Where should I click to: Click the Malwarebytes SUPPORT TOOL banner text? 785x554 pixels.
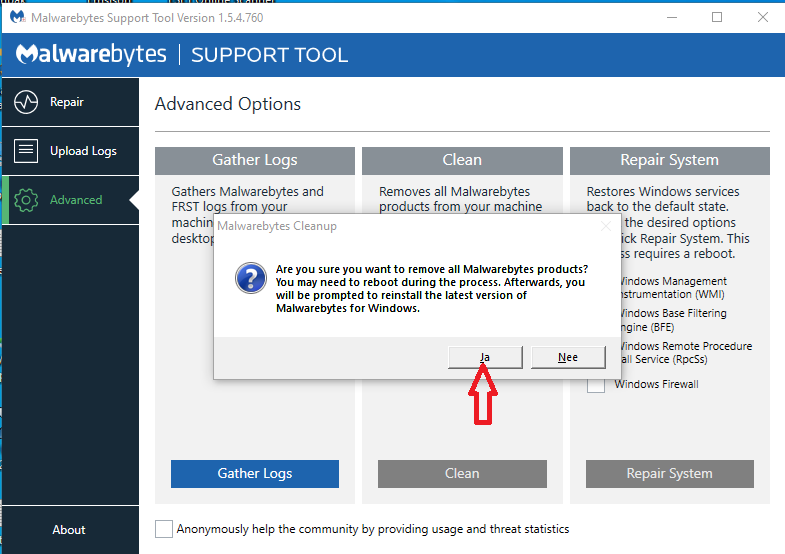[x=182, y=55]
